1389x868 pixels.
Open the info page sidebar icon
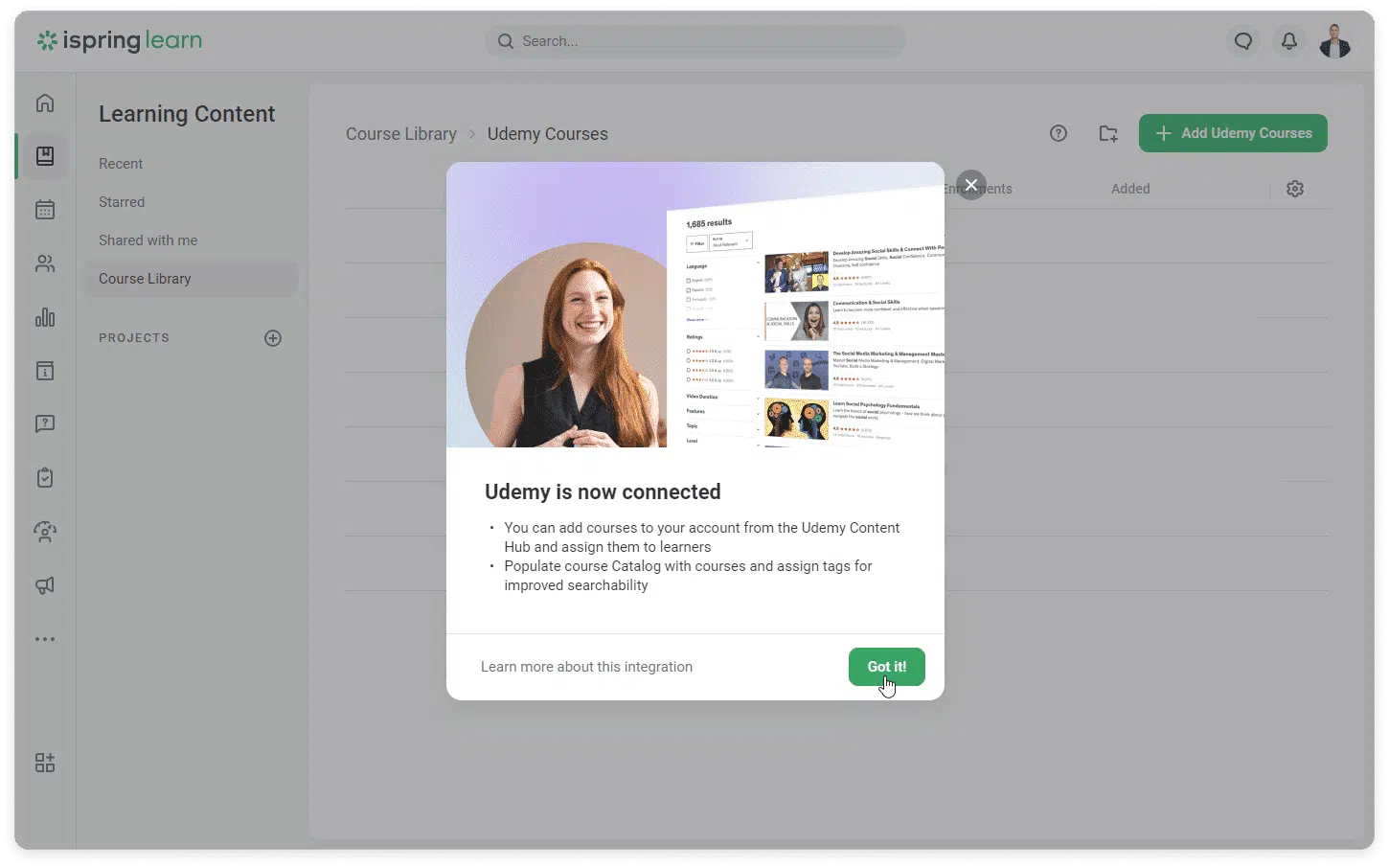[45, 371]
